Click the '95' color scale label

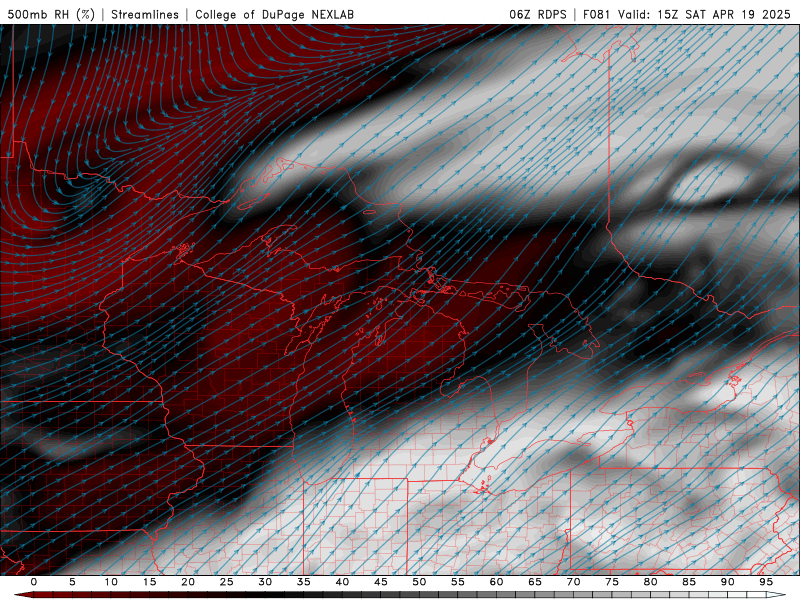[x=766, y=582]
